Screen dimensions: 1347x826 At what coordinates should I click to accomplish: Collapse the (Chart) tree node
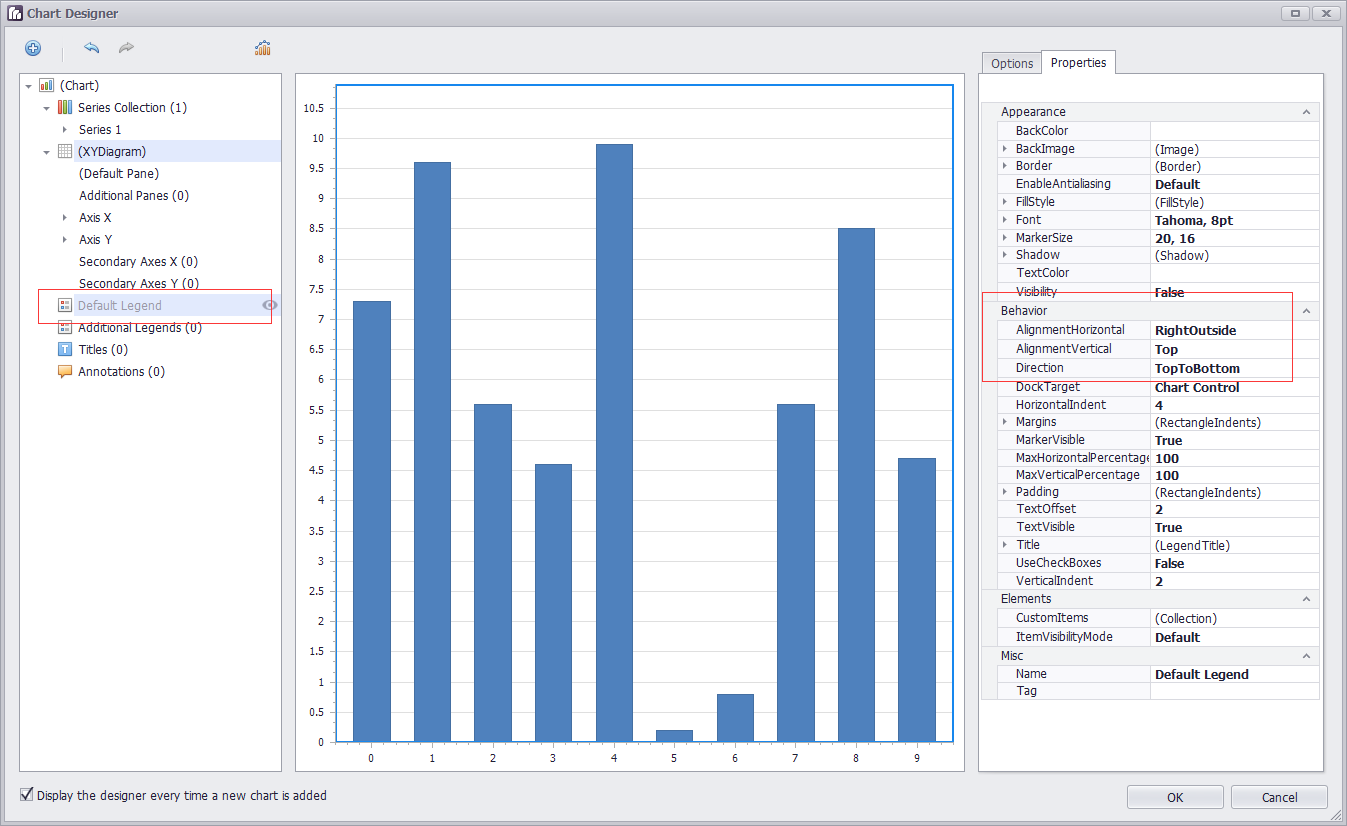coord(28,86)
